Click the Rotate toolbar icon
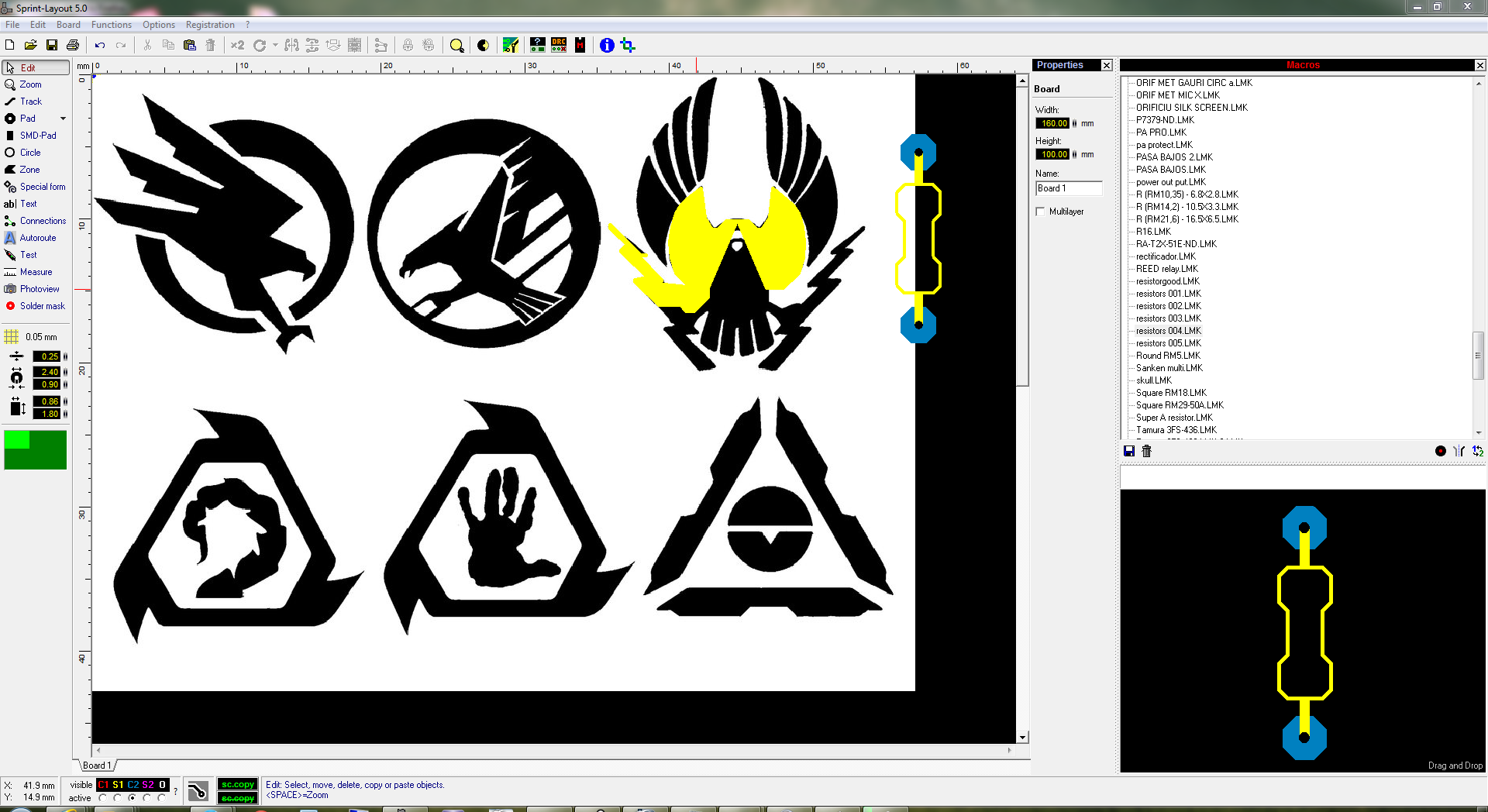 (x=260, y=45)
